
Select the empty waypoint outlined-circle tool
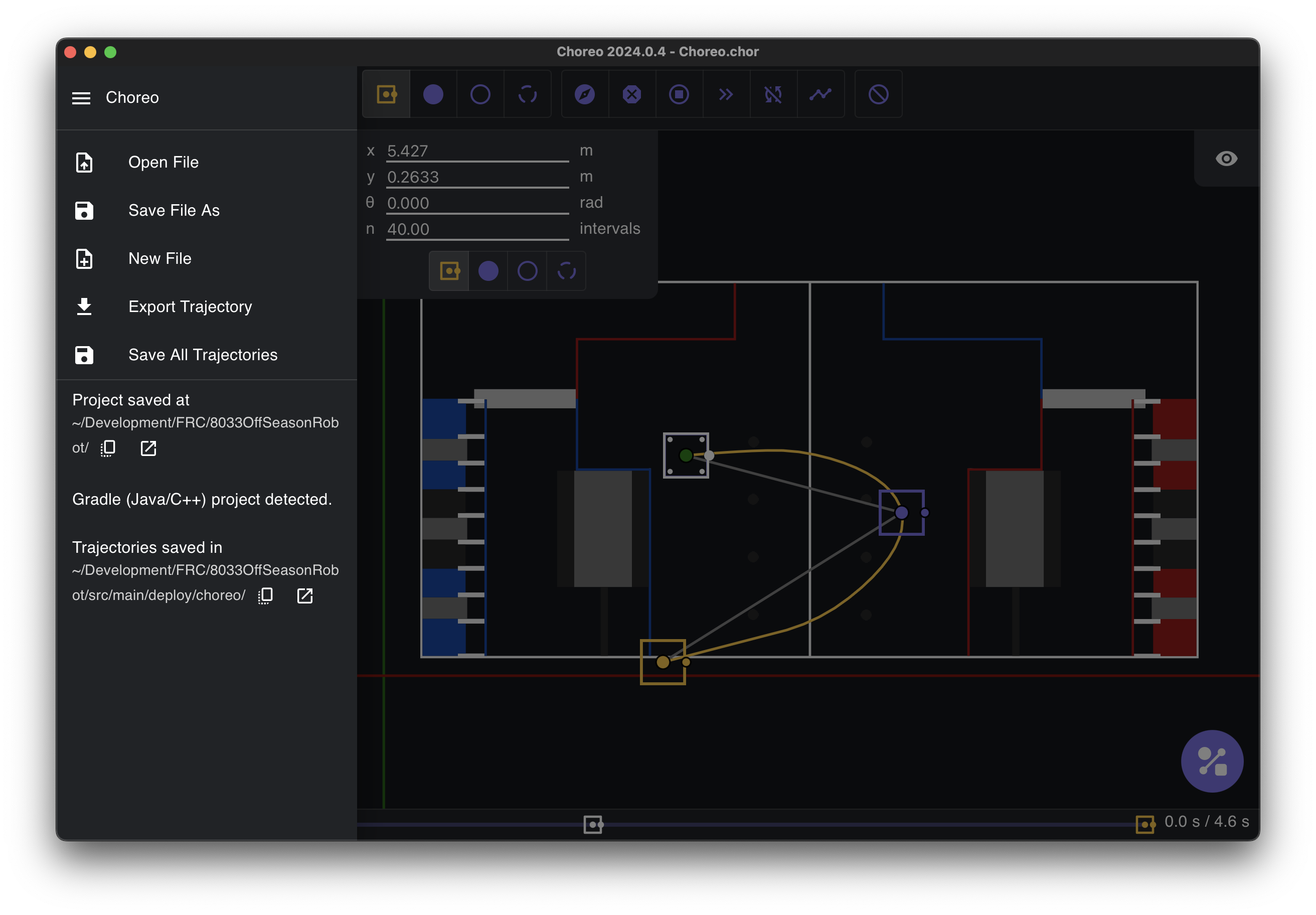[480, 94]
